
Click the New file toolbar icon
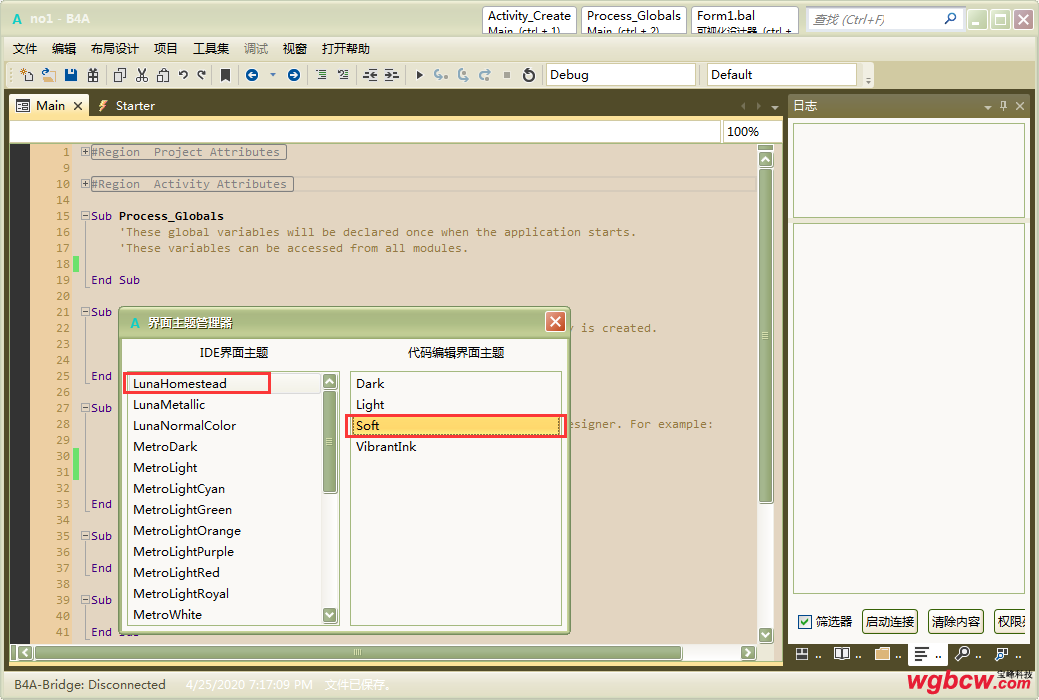tap(27, 75)
